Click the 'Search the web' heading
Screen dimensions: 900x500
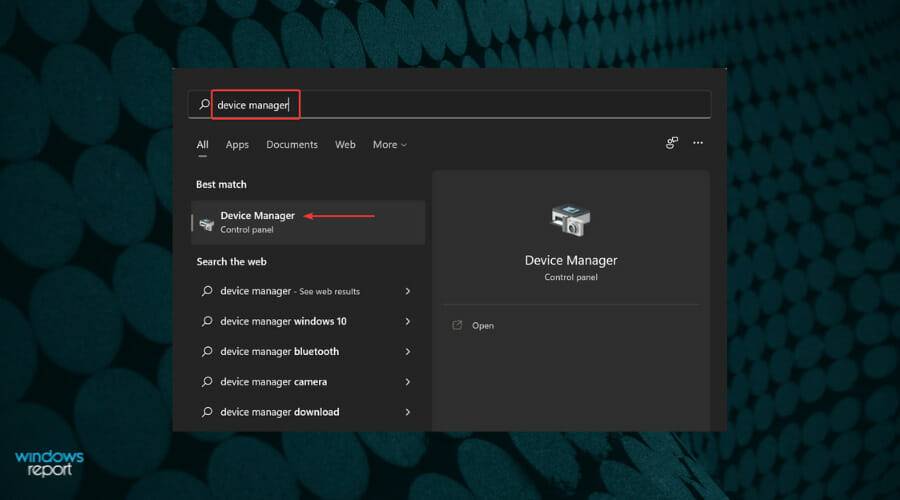click(231, 262)
